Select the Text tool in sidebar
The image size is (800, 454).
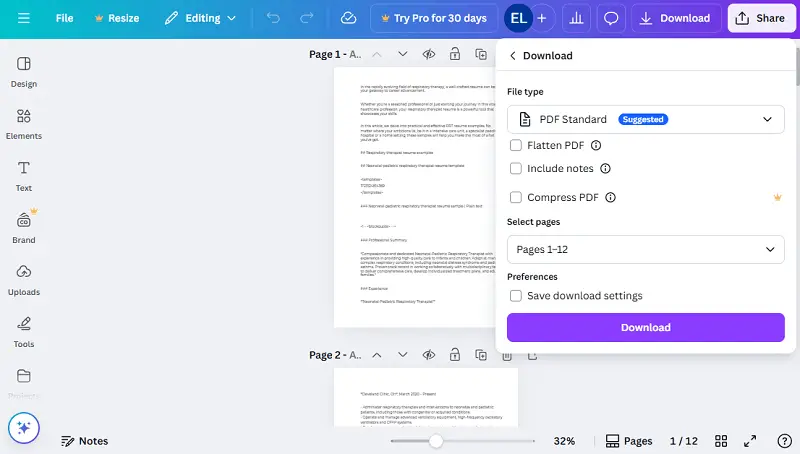click(x=24, y=176)
